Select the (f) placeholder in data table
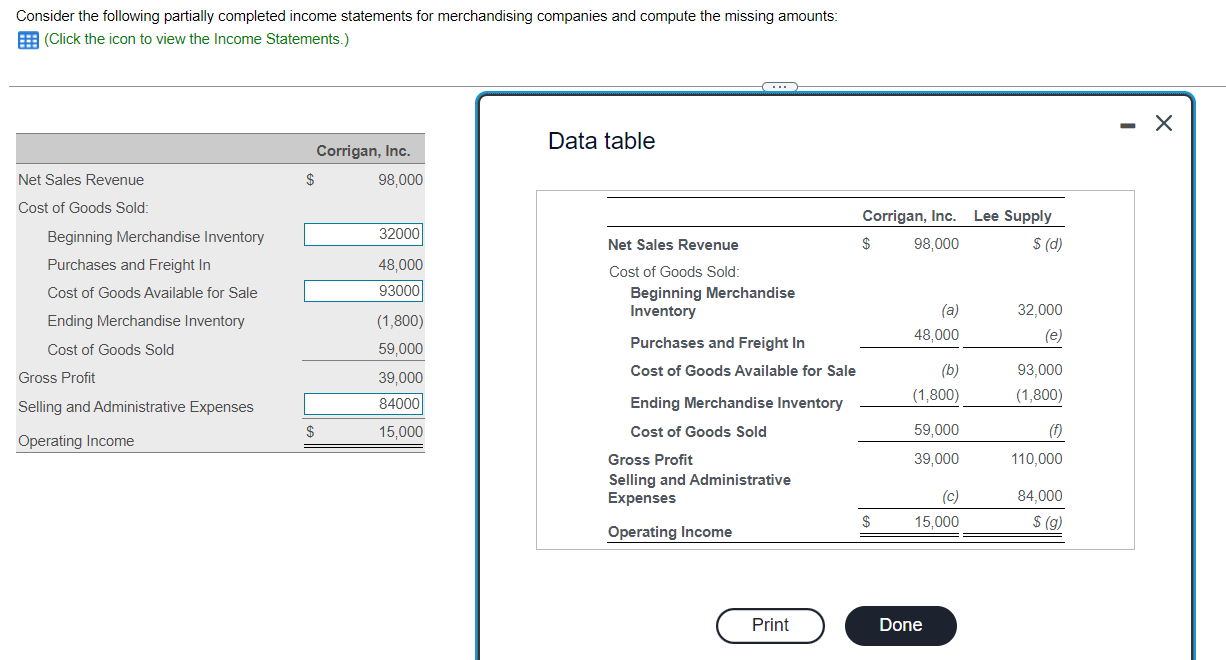This screenshot has width=1226, height=660. 1055,430
